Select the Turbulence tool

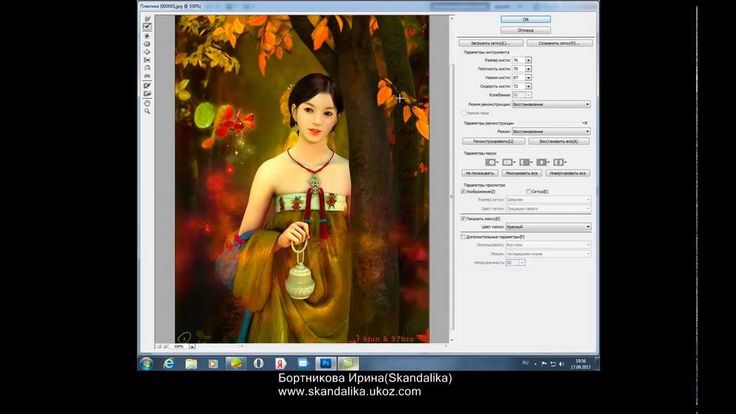147,76
